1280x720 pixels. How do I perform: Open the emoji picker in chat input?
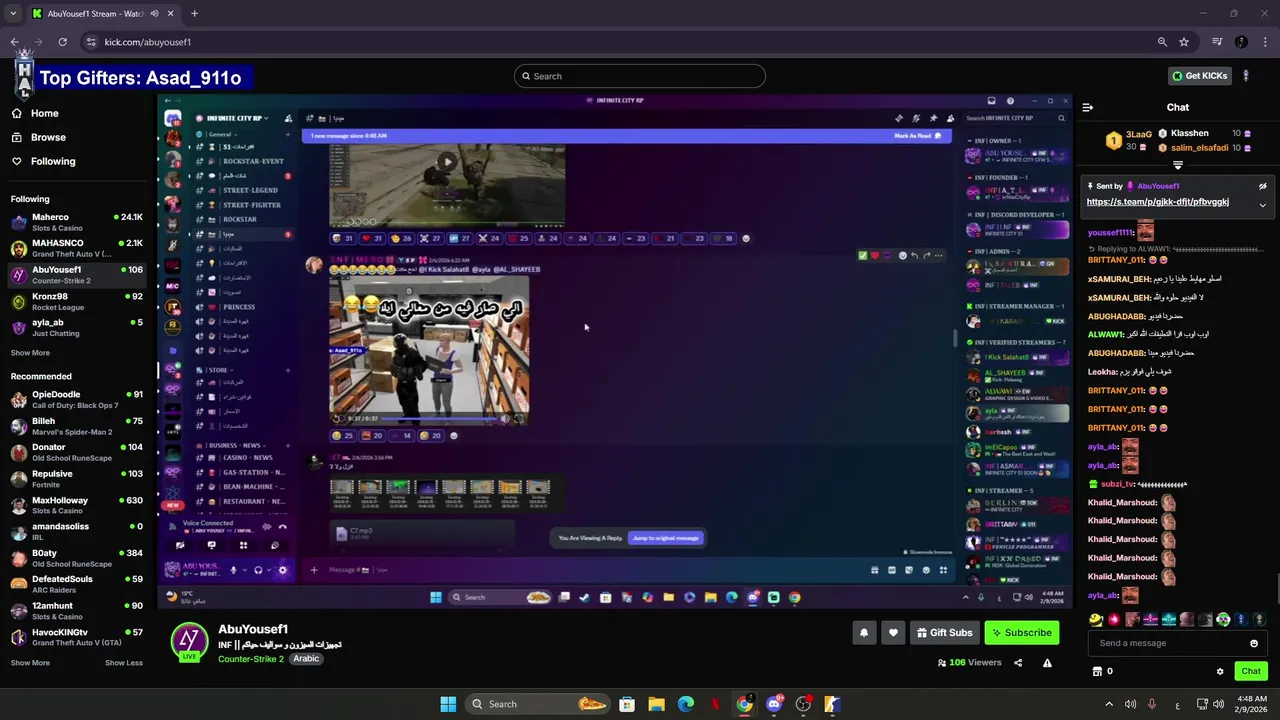pyautogui.click(x=1254, y=643)
